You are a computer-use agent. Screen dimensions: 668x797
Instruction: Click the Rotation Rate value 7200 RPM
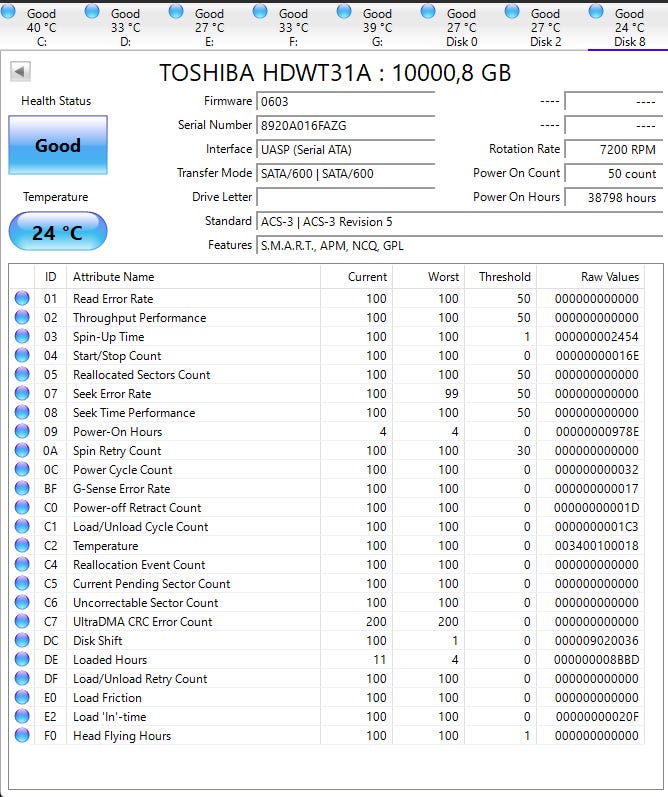pyautogui.click(x=614, y=149)
